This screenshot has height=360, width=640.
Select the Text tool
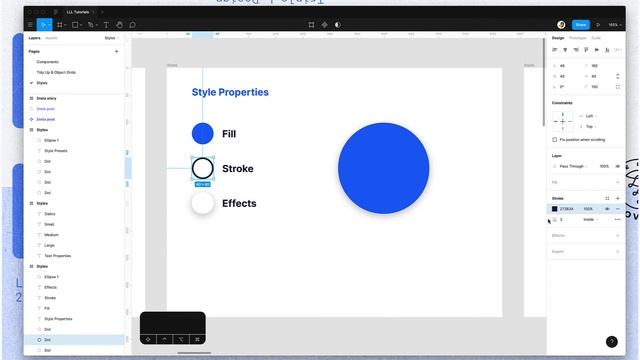coord(106,25)
